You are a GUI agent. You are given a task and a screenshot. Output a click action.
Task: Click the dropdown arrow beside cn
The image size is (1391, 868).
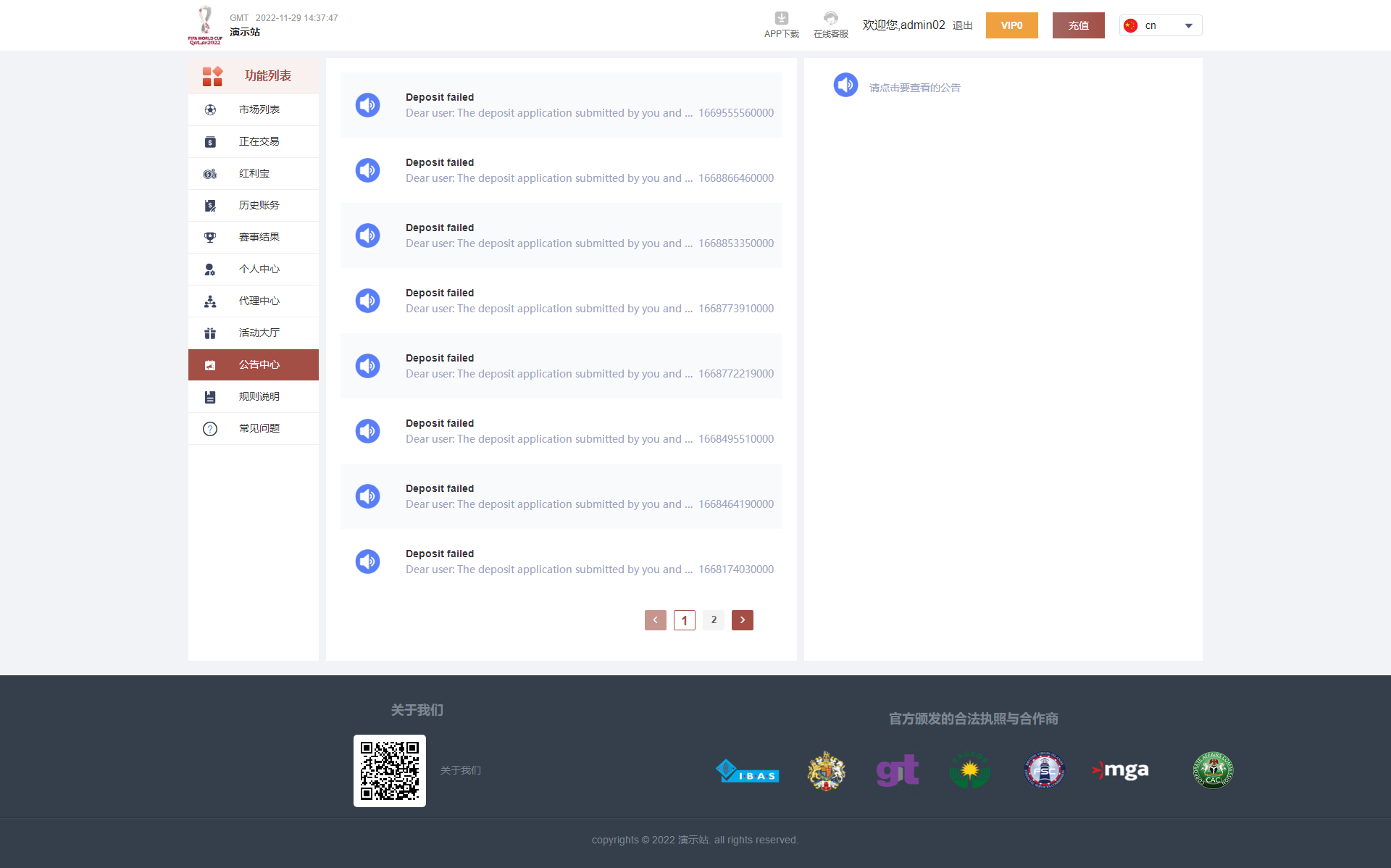click(1188, 25)
